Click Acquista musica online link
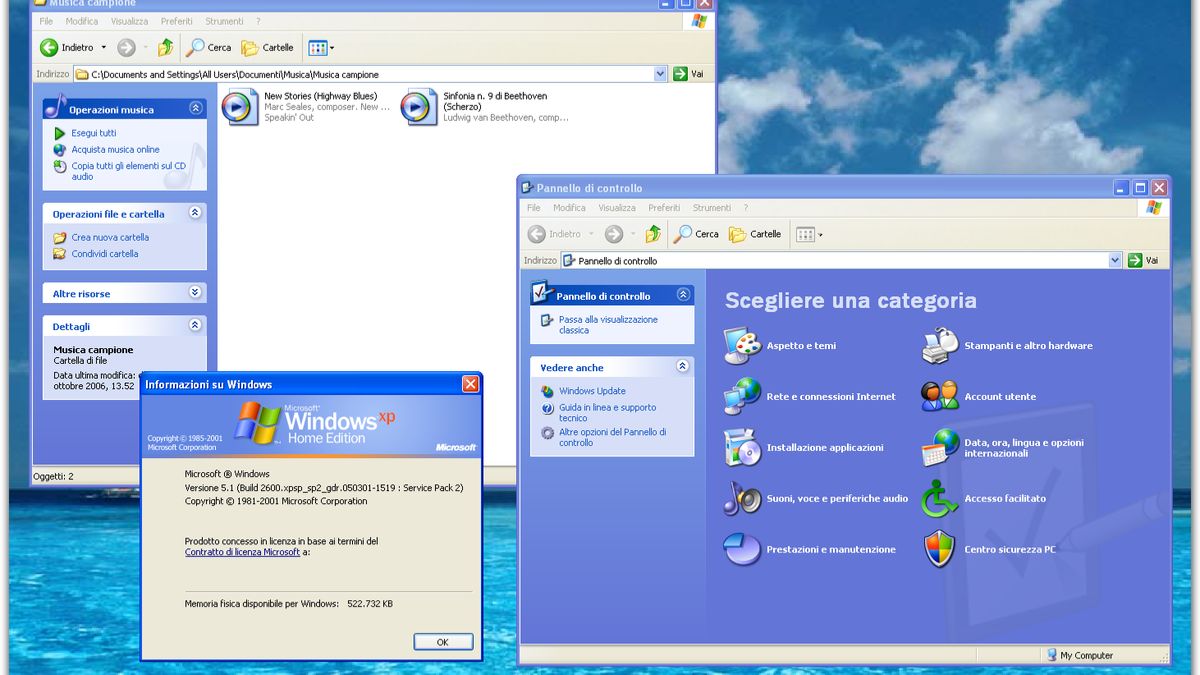 [x=115, y=149]
